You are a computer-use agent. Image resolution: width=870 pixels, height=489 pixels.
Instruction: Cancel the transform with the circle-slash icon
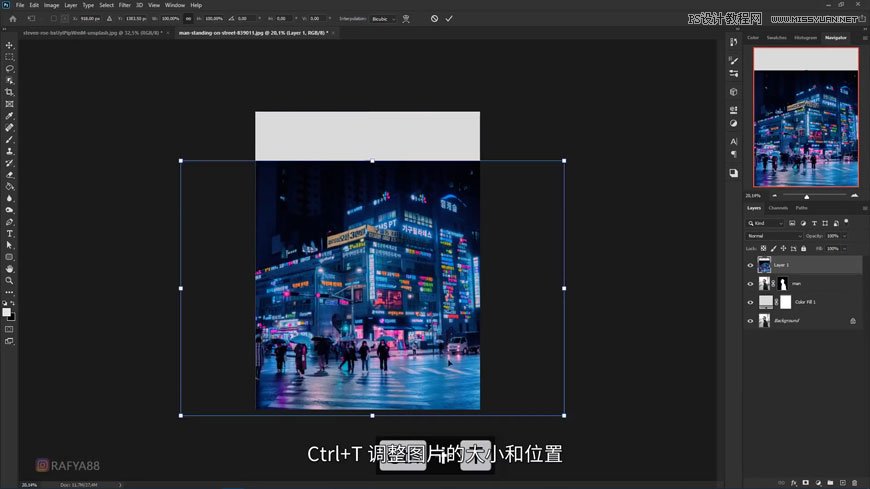(434, 18)
